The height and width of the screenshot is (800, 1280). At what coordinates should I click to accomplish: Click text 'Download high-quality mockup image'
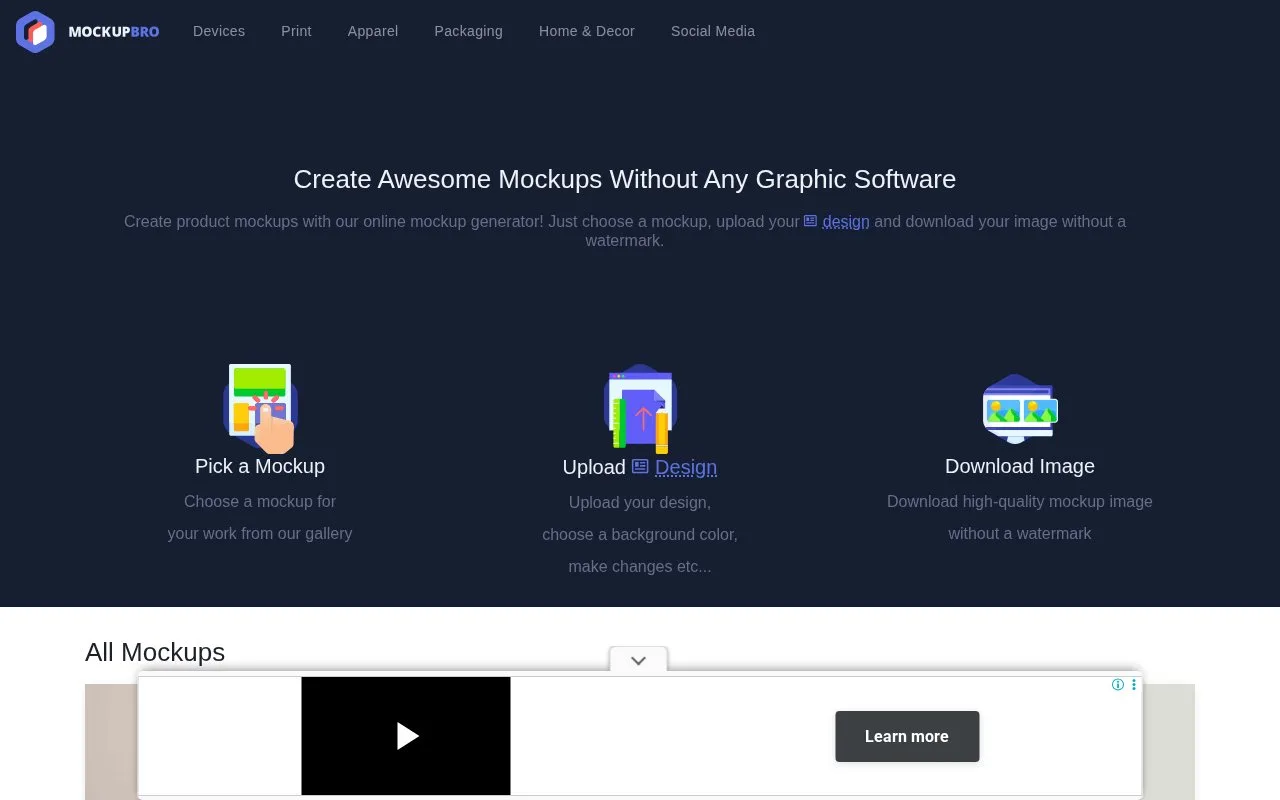(x=1020, y=501)
